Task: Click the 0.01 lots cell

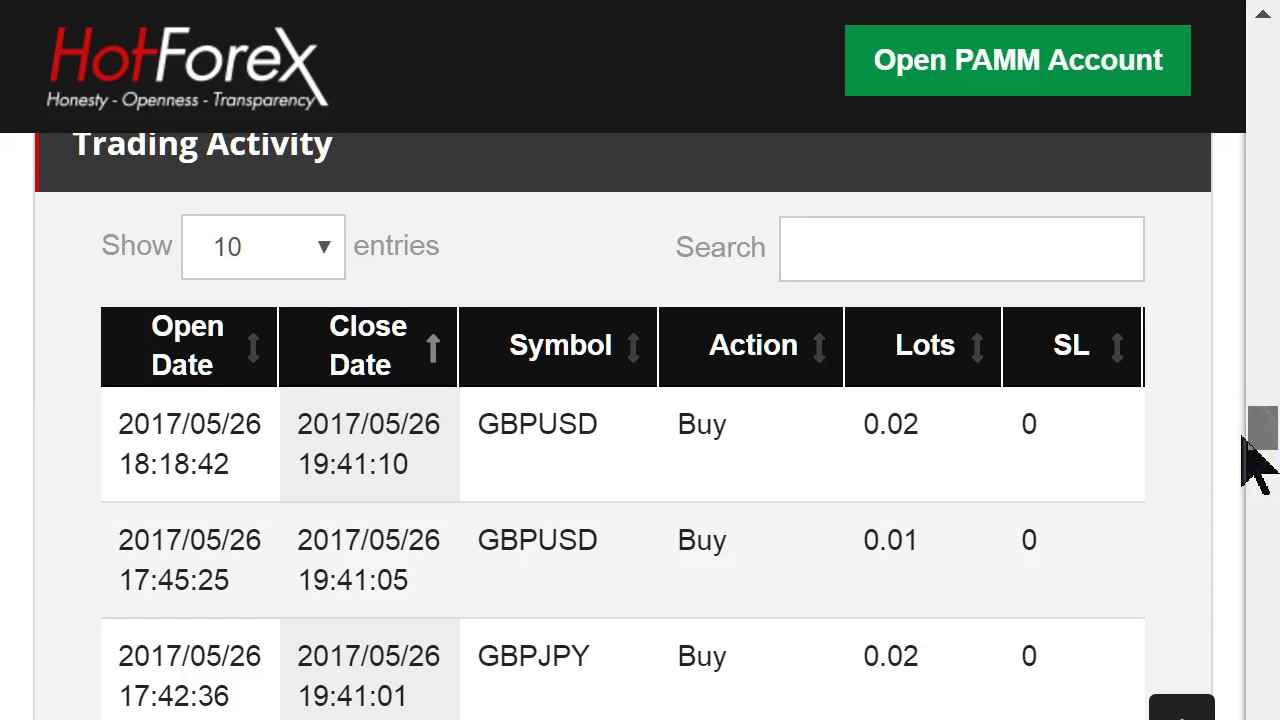Action: [x=890, y=541]
